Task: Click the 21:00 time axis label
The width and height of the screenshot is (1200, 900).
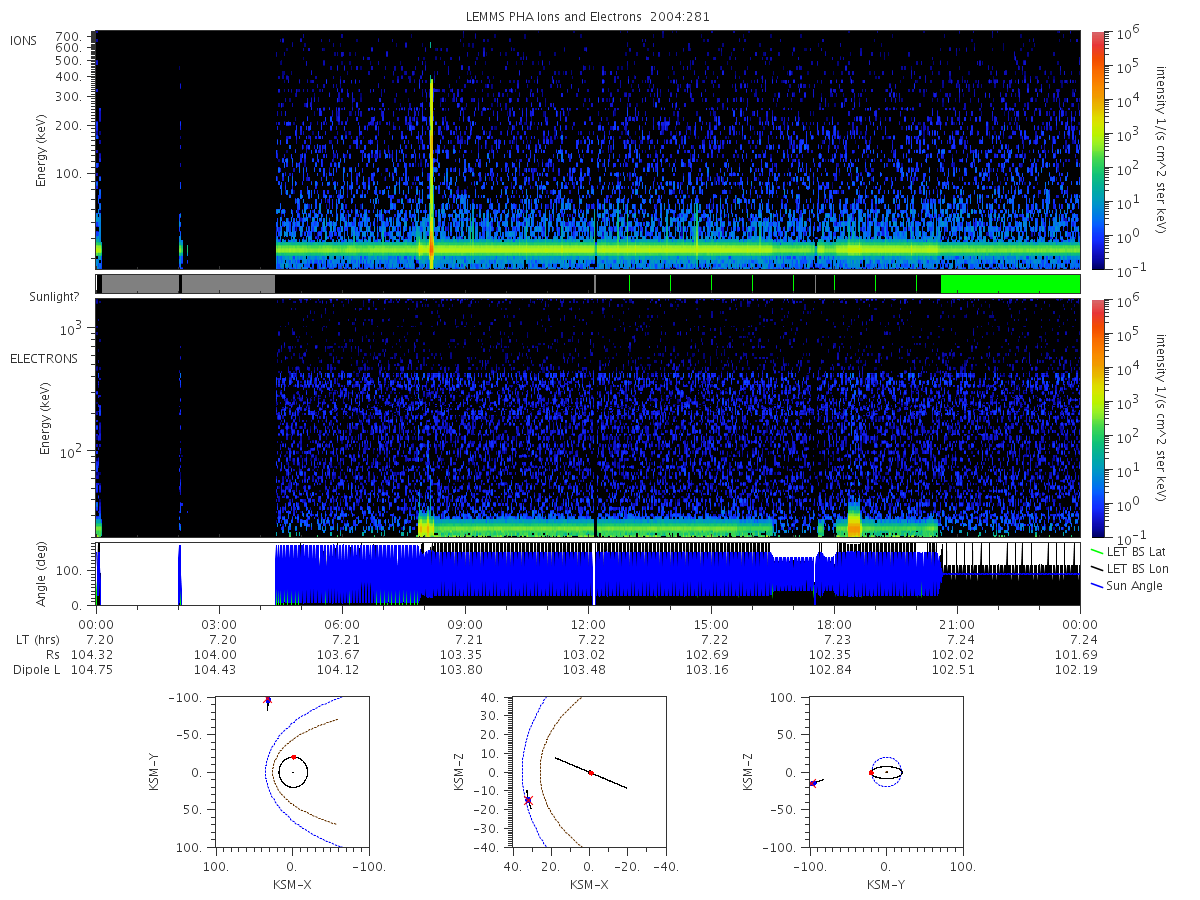Action: (x=957, y=624)
